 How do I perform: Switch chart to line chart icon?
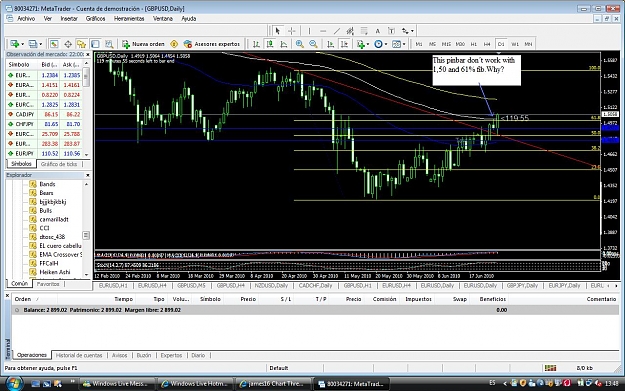[284, 44]
